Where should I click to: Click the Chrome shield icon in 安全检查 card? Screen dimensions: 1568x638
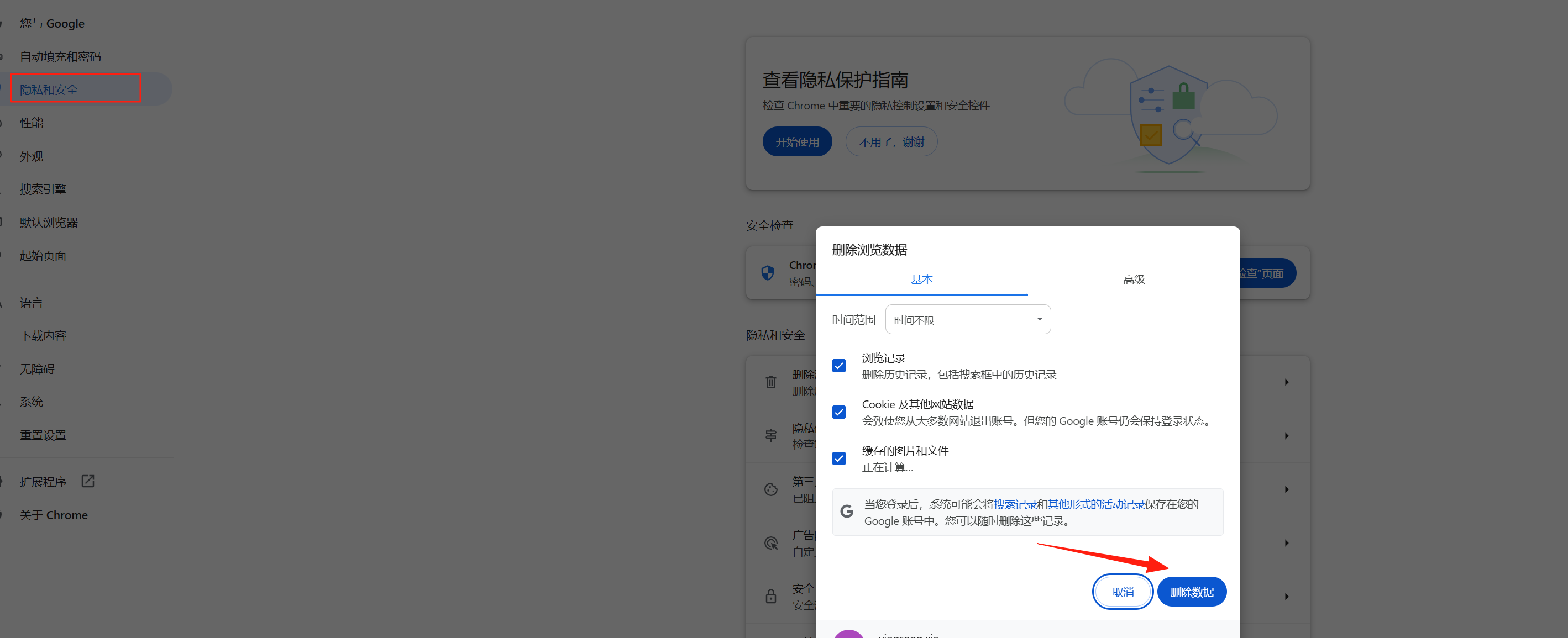pos(768,272)
